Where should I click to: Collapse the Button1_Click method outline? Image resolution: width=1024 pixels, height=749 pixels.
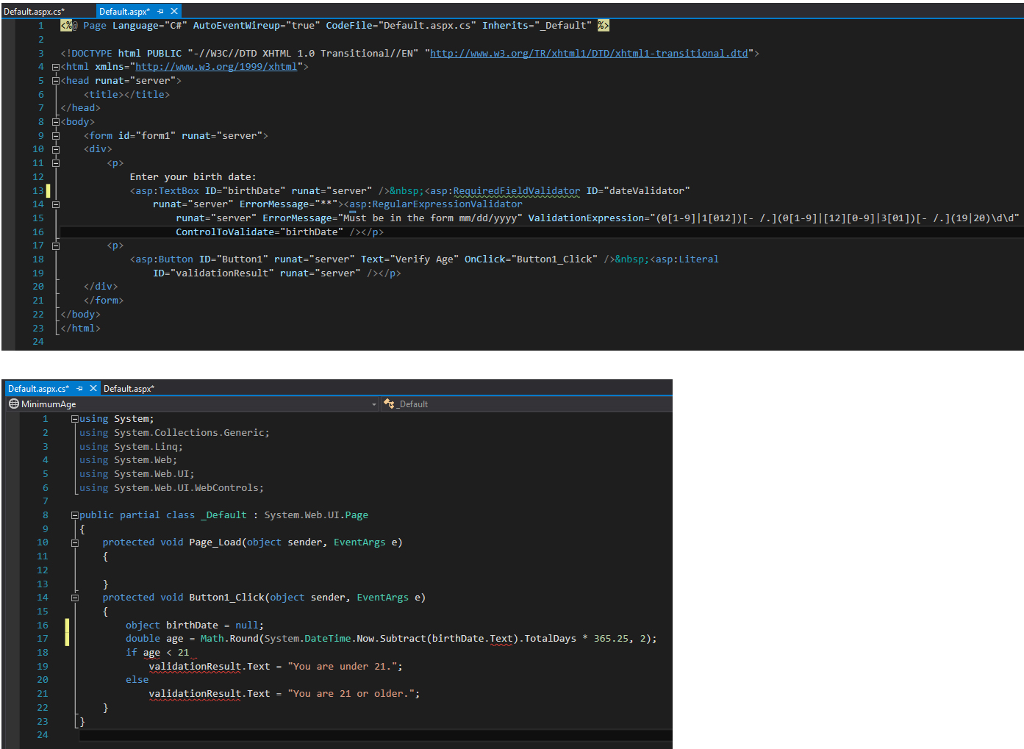pos(75,598)
